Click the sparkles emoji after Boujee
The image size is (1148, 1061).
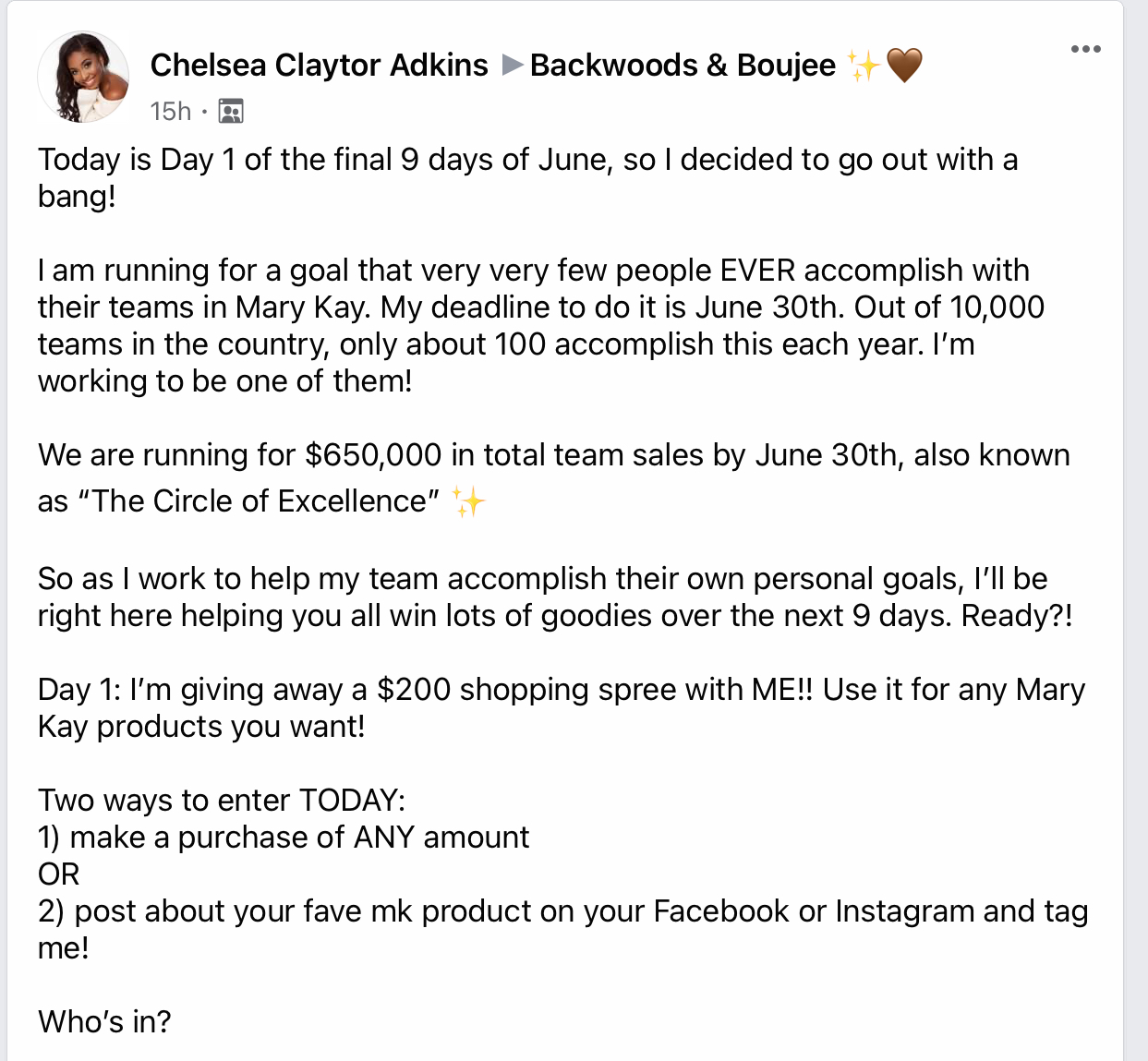pos(864,66)
